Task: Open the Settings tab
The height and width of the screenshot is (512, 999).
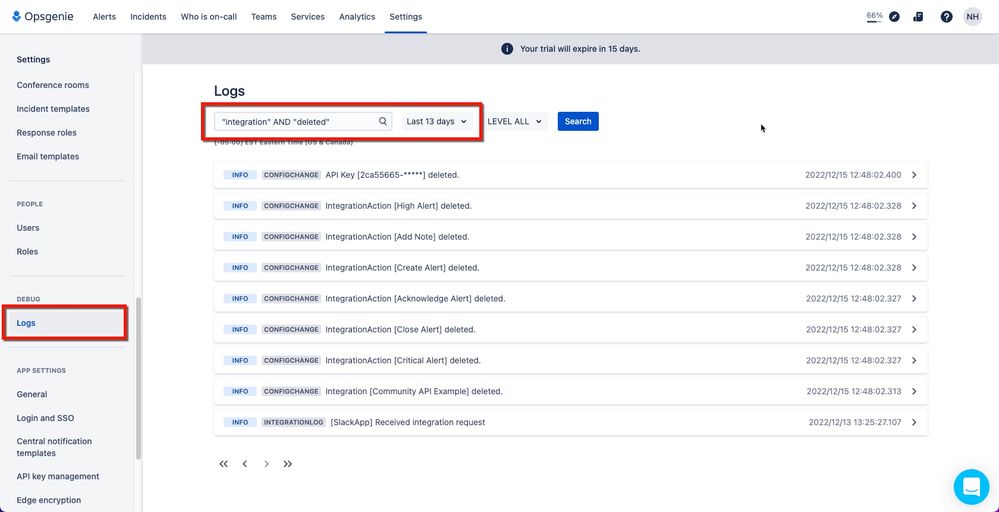Action: coord(406,17)
